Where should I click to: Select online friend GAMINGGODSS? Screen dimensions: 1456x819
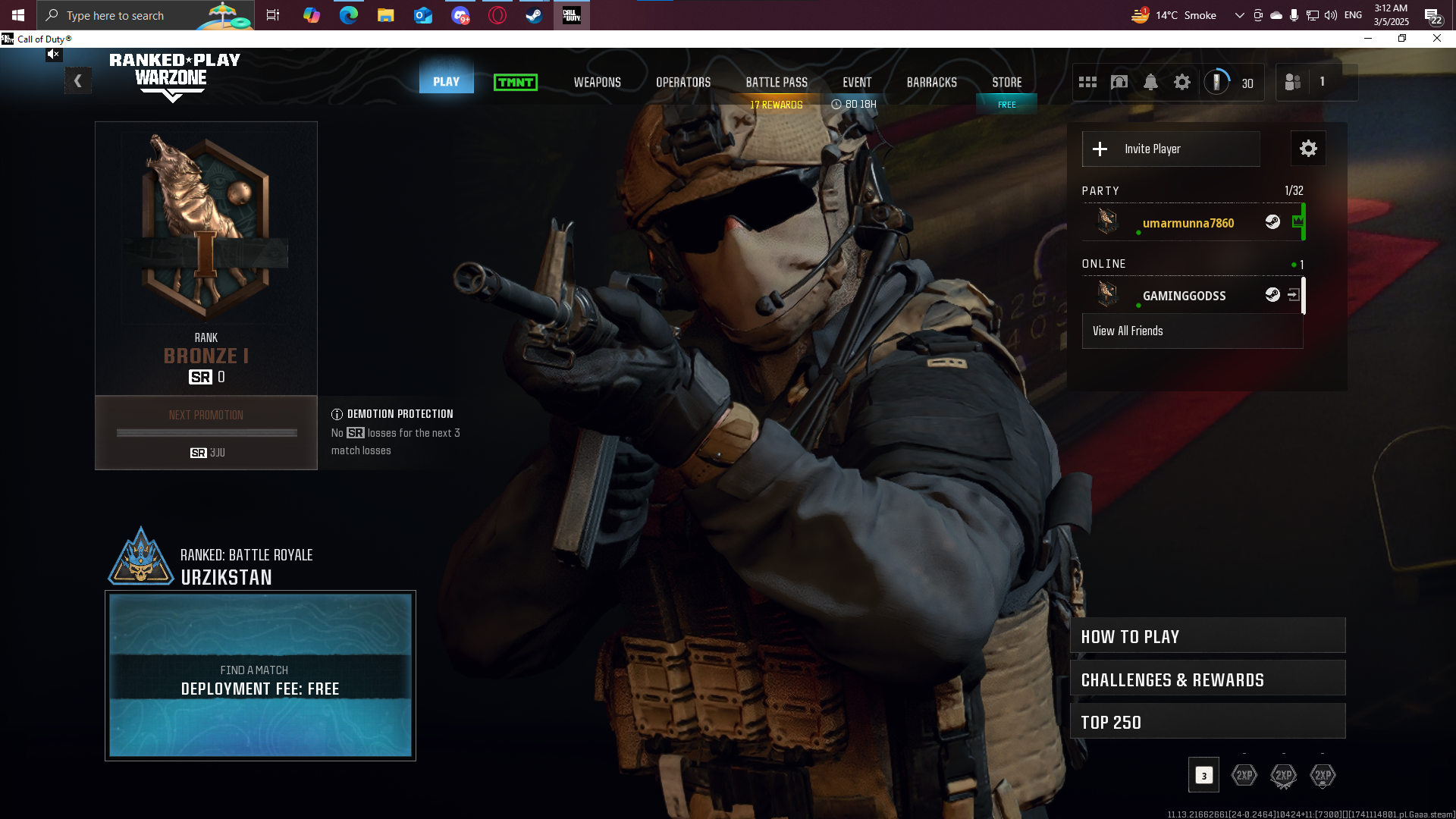tap(1184, 296)
